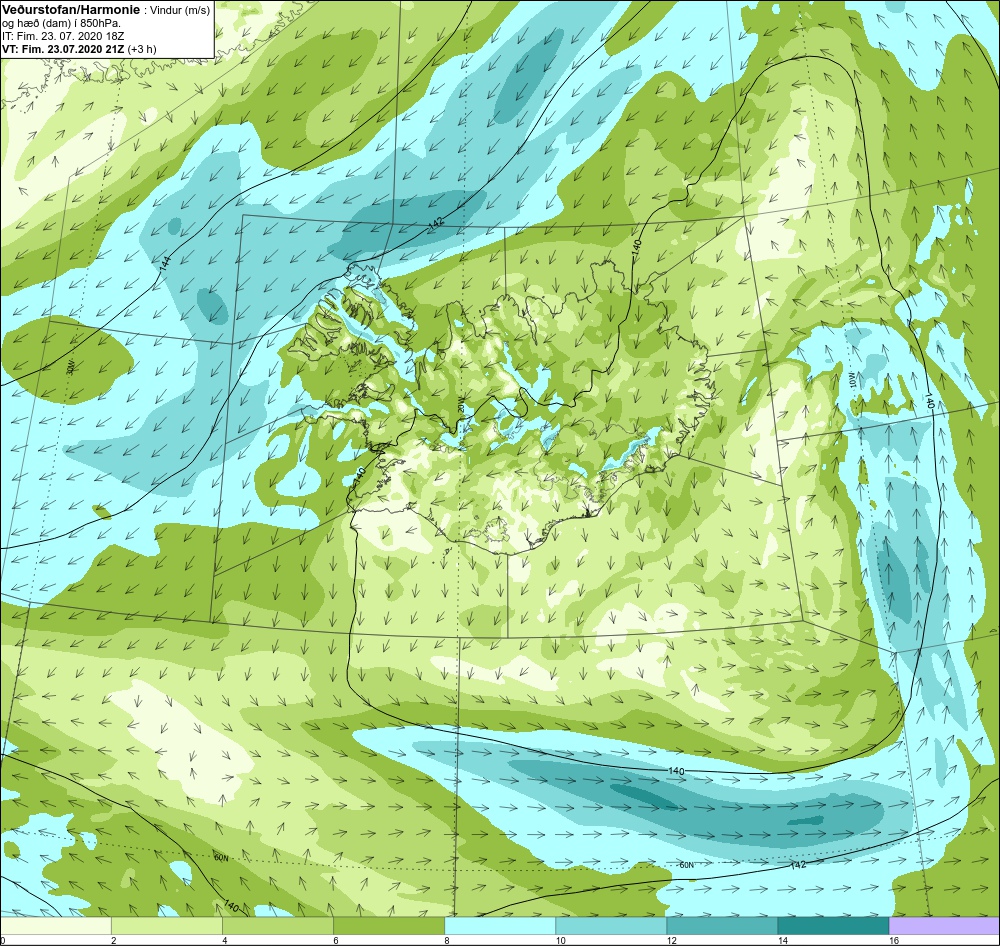This screenshot has height=946, width=1000.
Task: Click the legend scale number '2'
Action: [114, 940]
